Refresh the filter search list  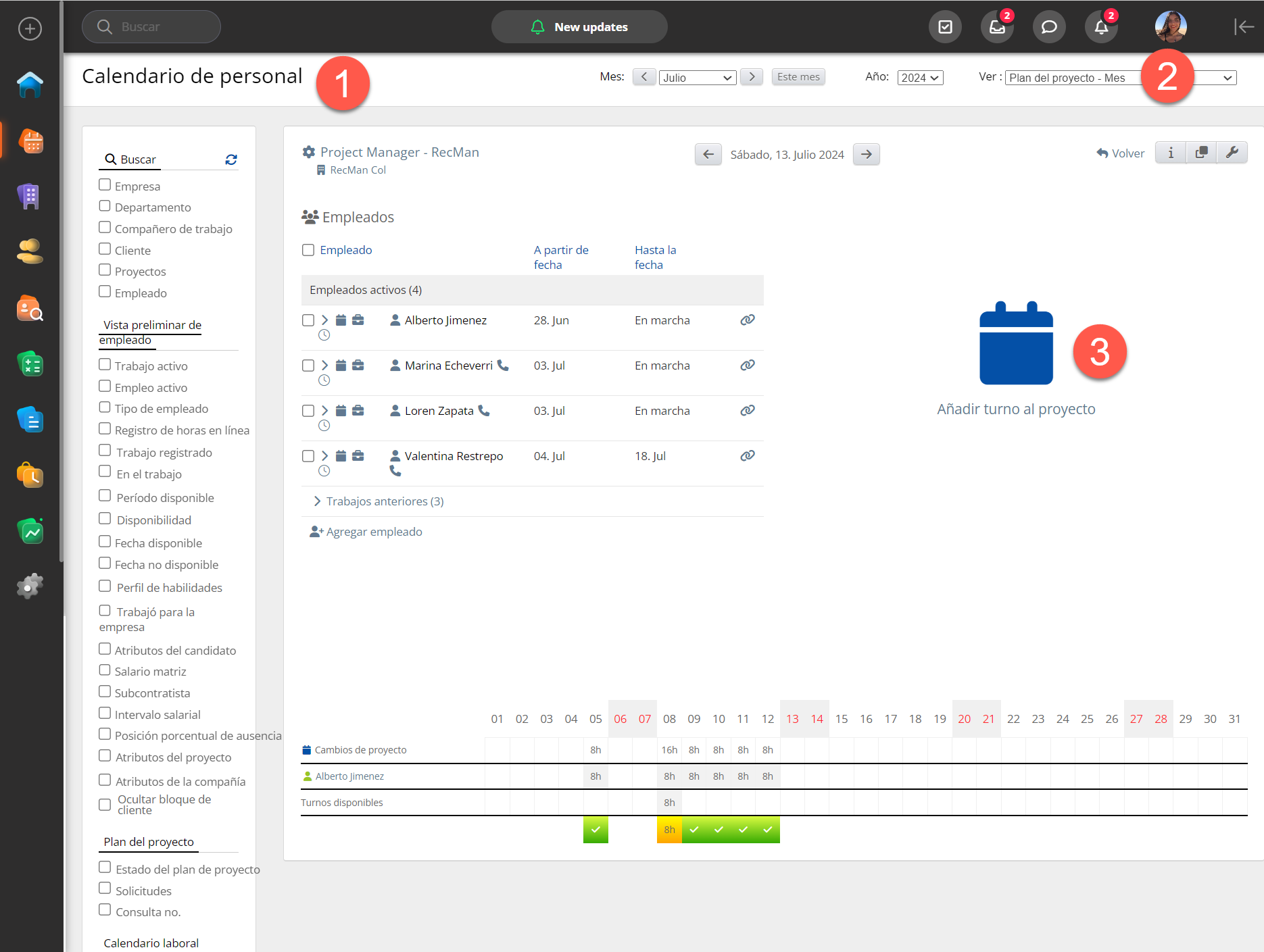231,159
